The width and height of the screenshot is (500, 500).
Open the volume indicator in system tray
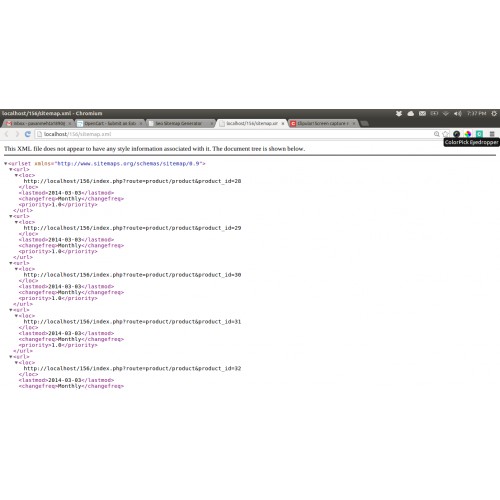point(458,114)
